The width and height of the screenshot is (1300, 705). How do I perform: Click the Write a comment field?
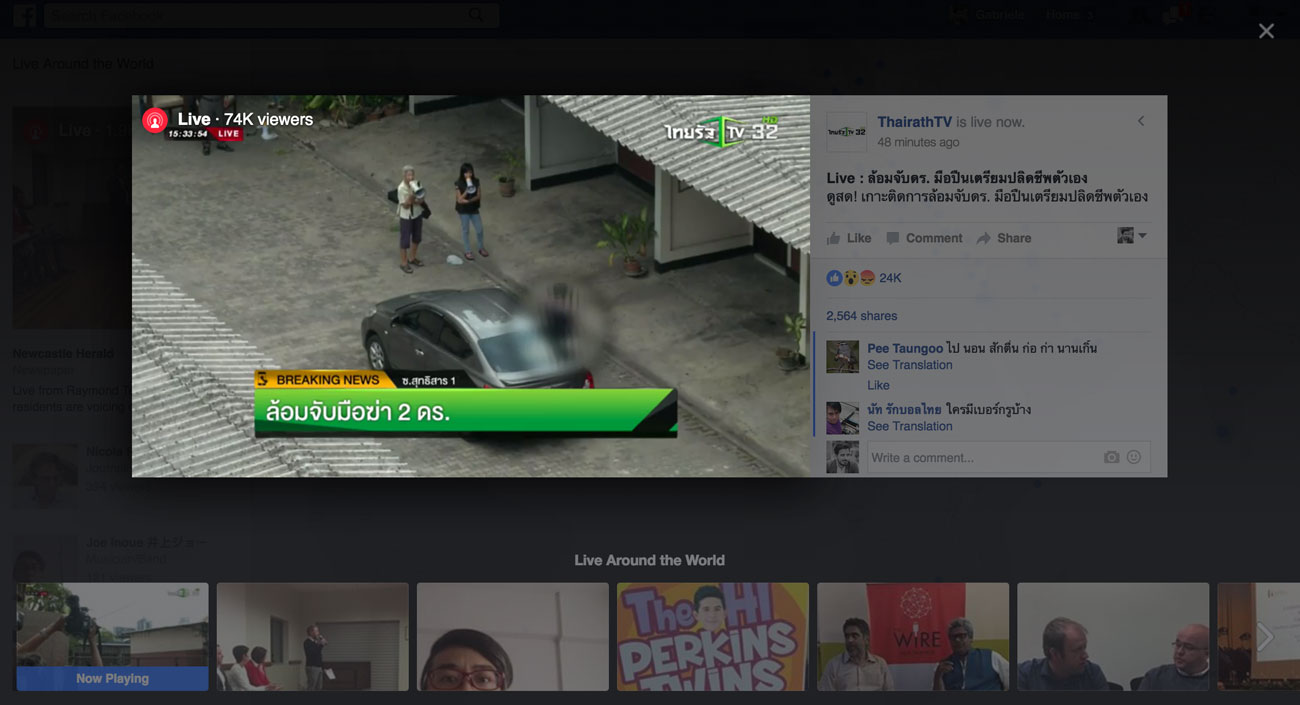980,457
